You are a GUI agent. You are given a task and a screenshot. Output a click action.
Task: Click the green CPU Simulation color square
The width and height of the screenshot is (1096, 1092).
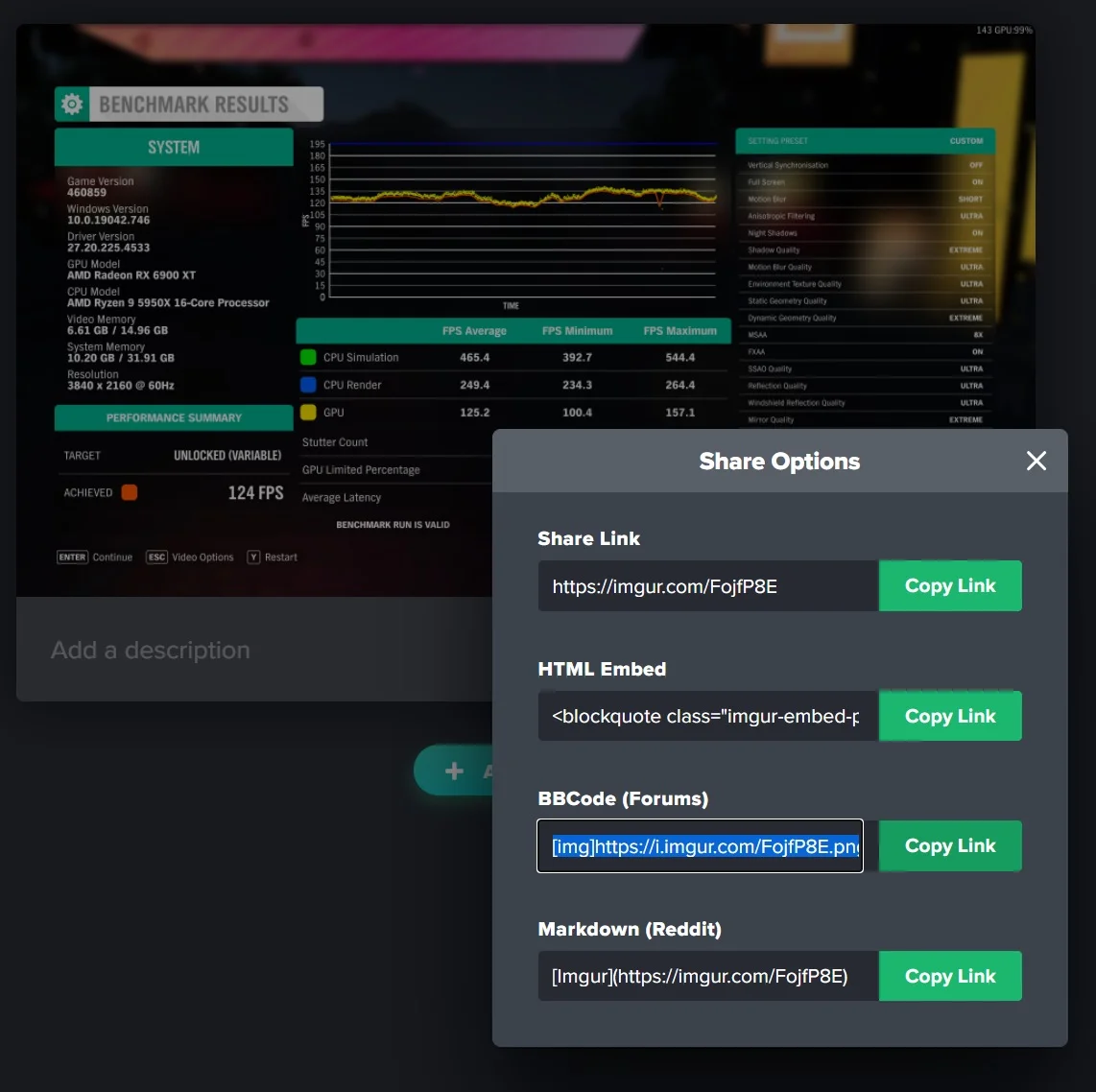(308, 357)
